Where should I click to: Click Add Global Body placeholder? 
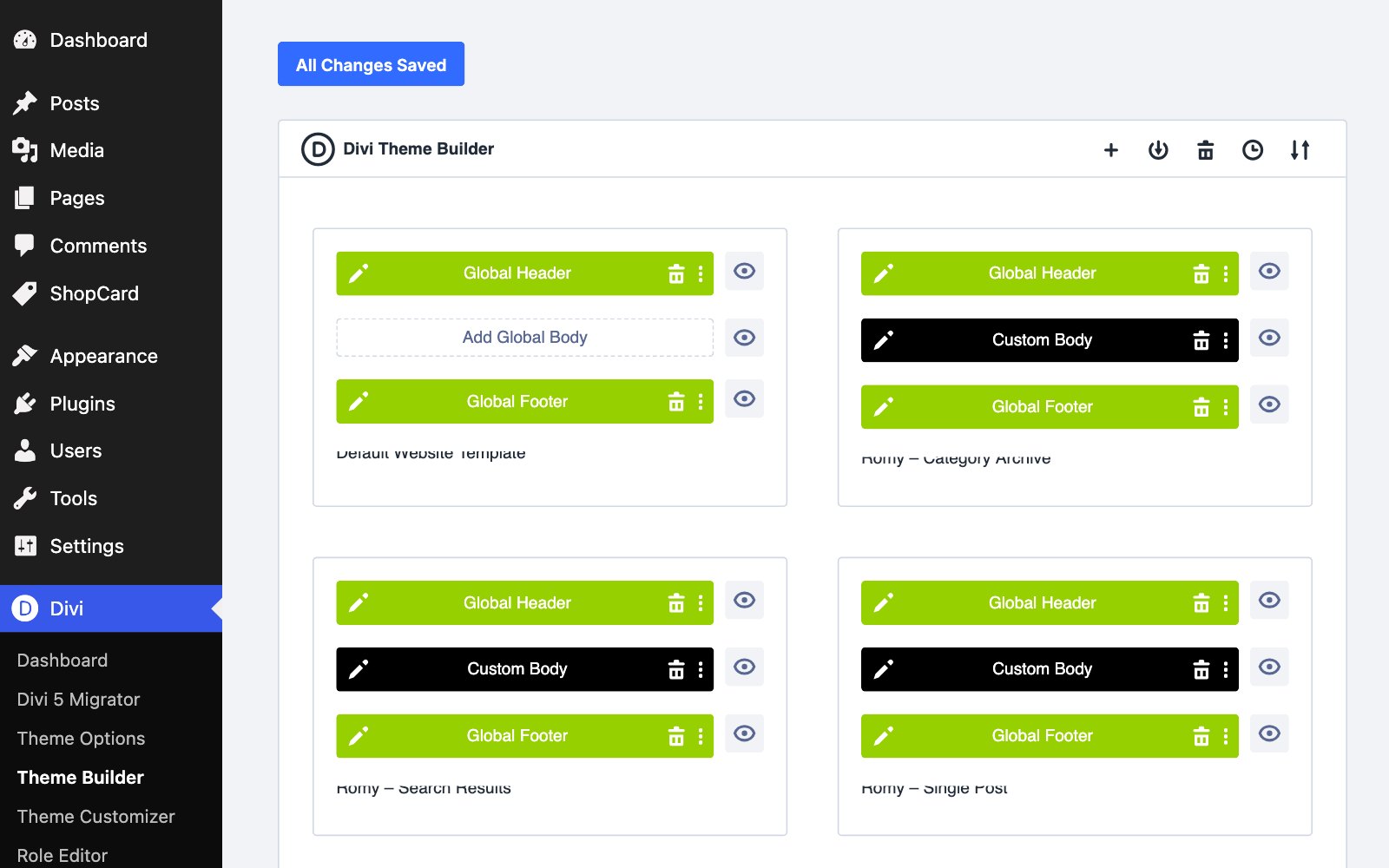(524, 338)
